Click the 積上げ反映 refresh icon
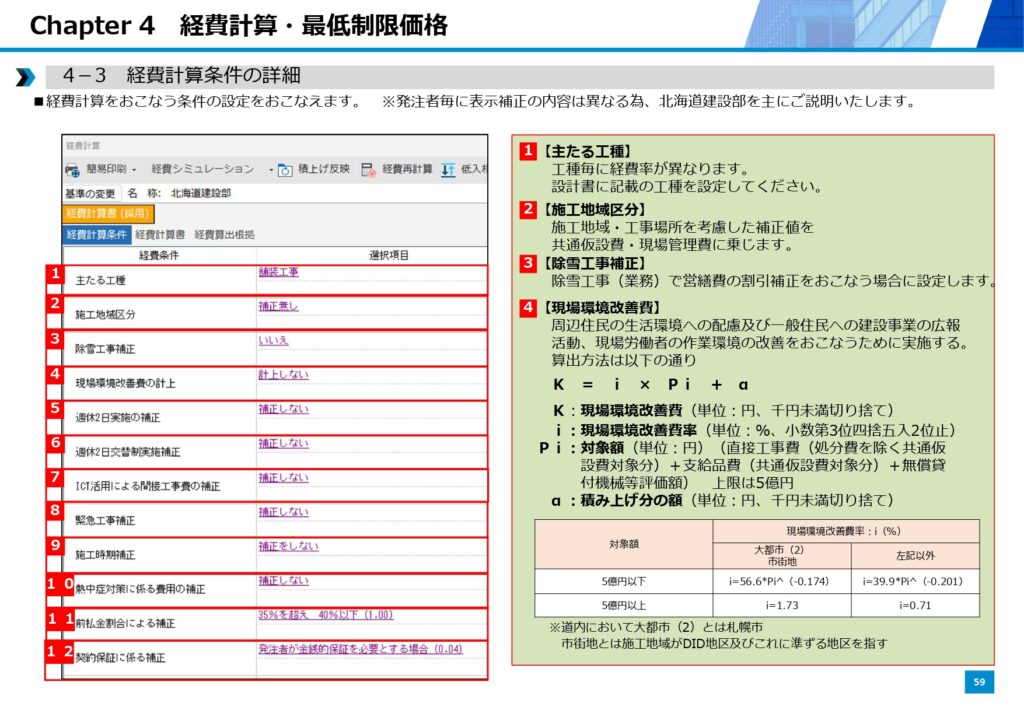This screenshot has width=1024, height=724. pos(285,170)
